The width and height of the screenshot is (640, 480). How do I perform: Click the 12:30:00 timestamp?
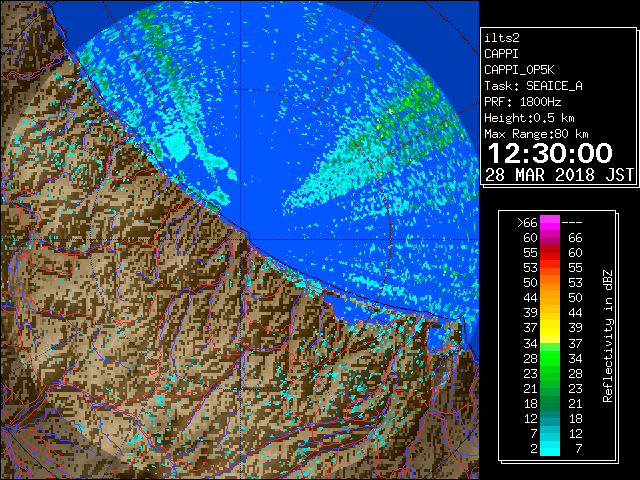click(x=550, y=153)
